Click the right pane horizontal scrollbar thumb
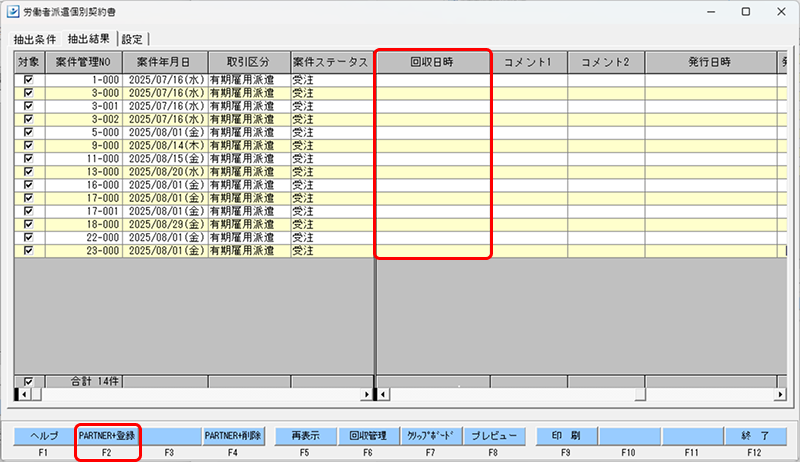Viewport: 800px width, 462px height. coord(640,394)
